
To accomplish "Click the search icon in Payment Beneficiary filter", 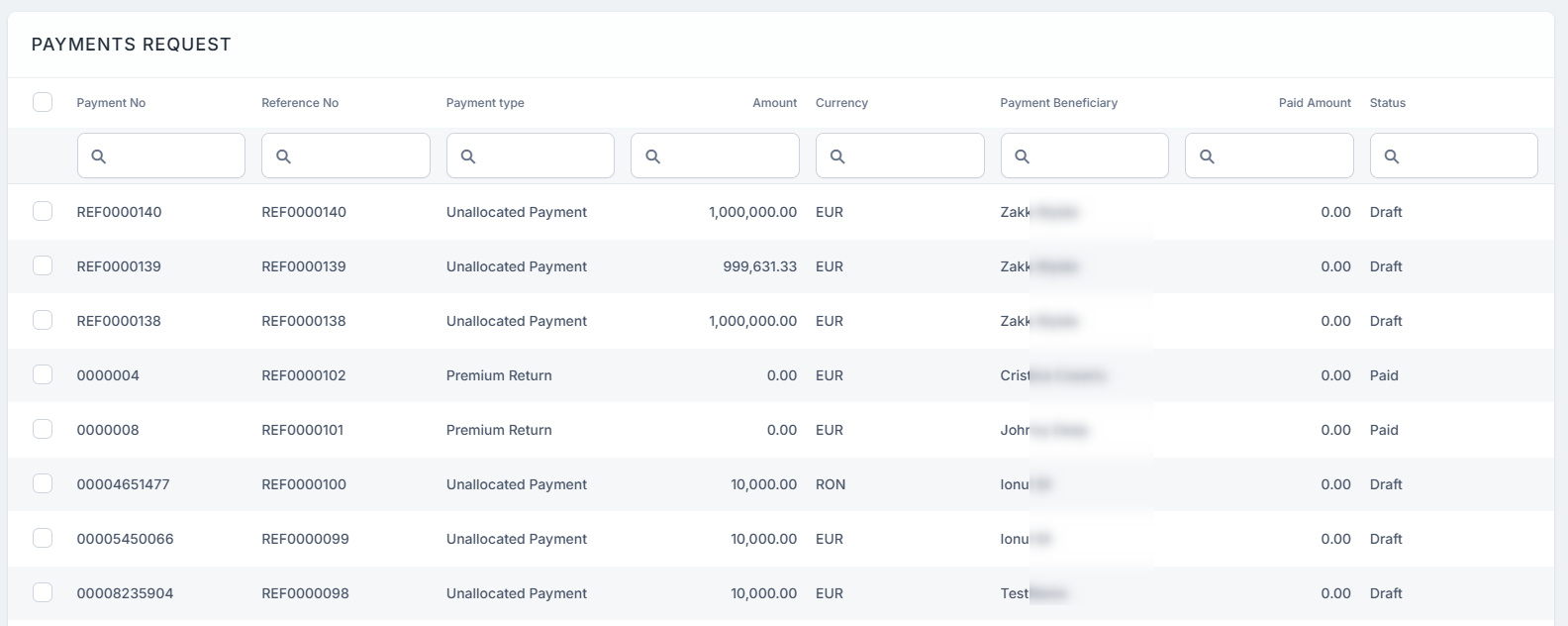I will tap(1023, 156).
